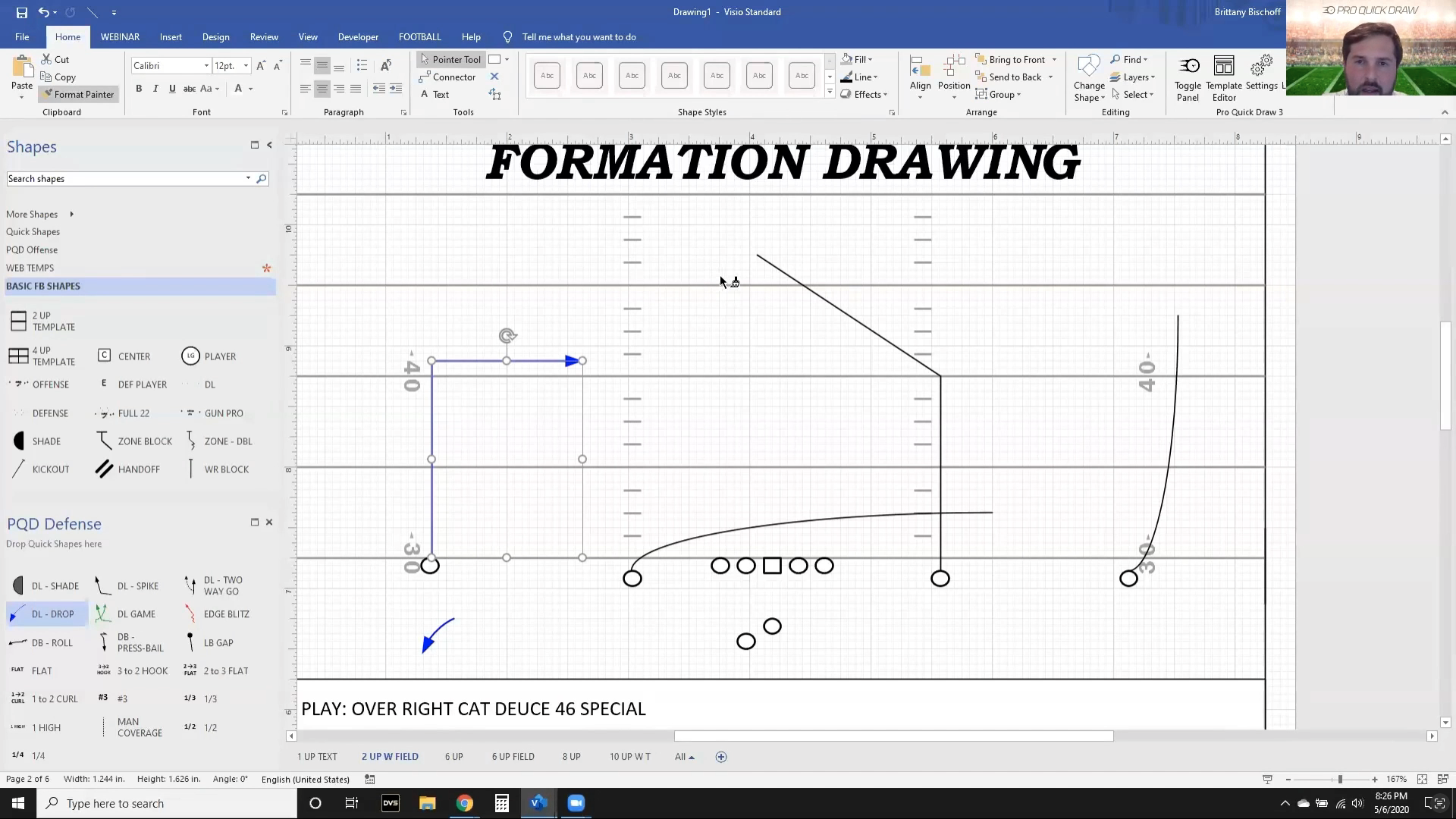Select the Connector tool
The width and height of the screenshot is (1456, 819).
(449, 76)
